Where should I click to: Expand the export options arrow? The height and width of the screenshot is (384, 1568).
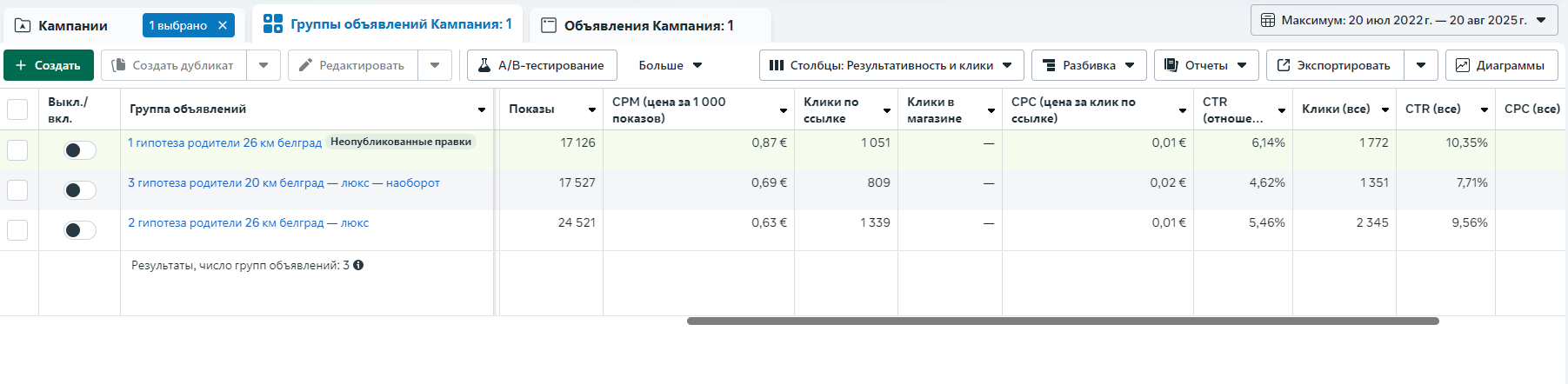click(1420, 65)
